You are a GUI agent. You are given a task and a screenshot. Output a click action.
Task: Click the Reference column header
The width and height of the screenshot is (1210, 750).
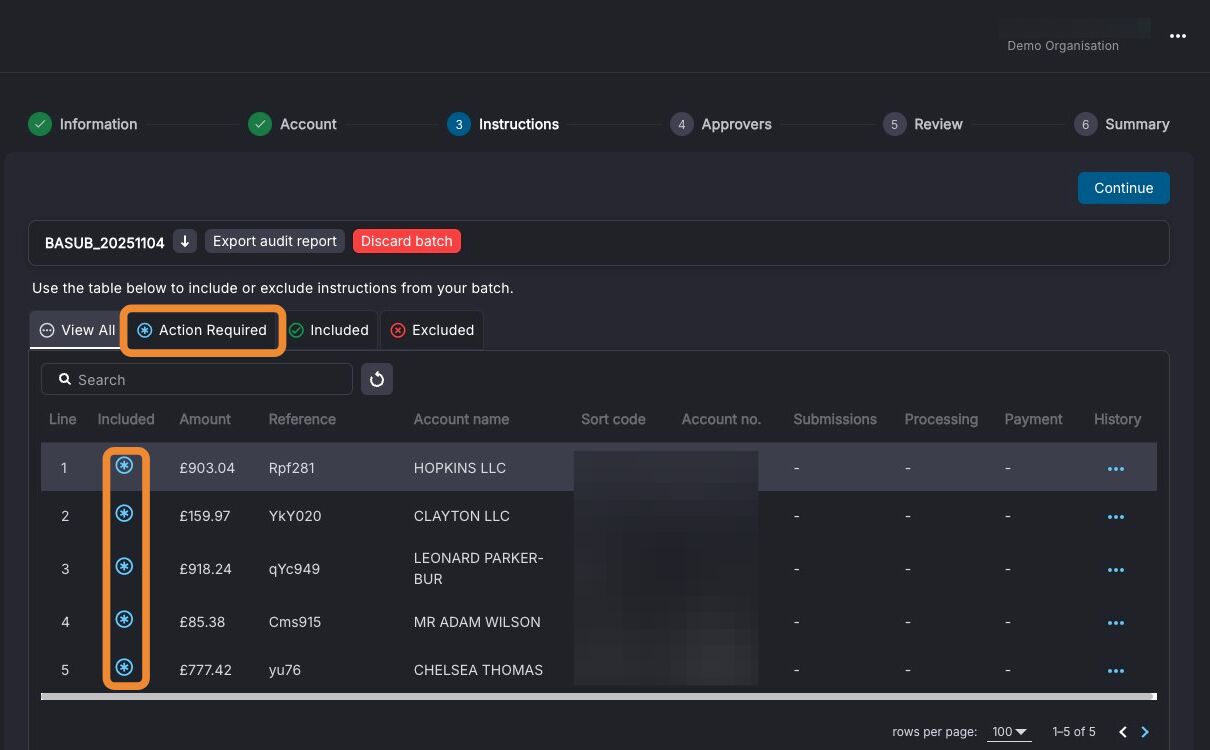[x=302, y=419]
